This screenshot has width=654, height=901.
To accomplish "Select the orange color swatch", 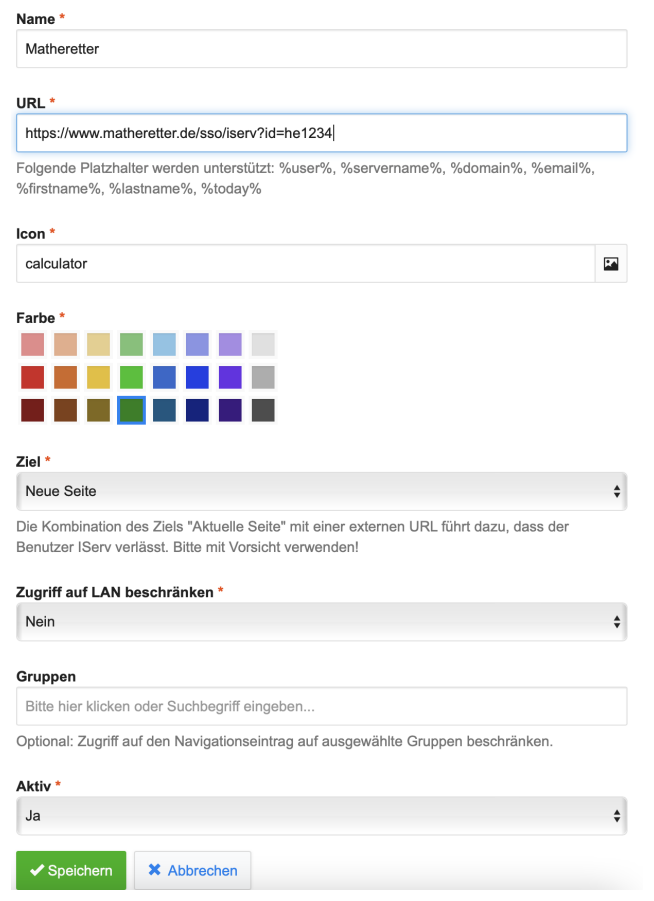I will 66,377.
